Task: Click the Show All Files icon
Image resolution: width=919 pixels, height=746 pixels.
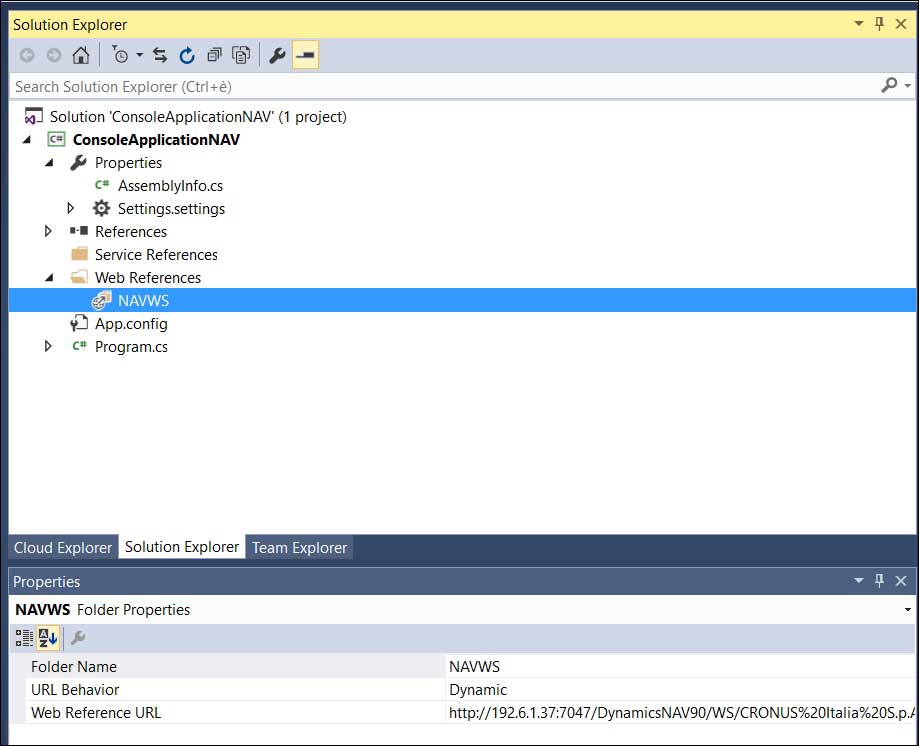Action: (x=241, y=55)
